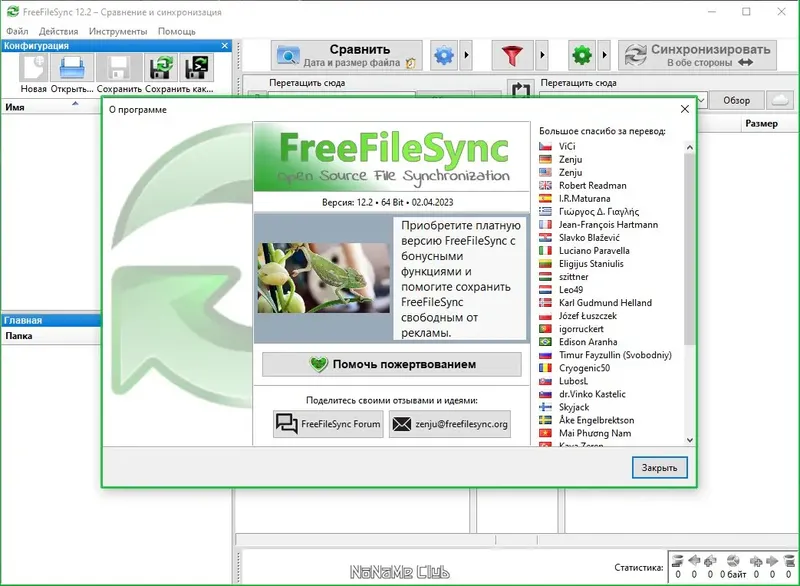Save as batch job icon
800x586 pixels.
pyautogui.click(x=197, y=67)
